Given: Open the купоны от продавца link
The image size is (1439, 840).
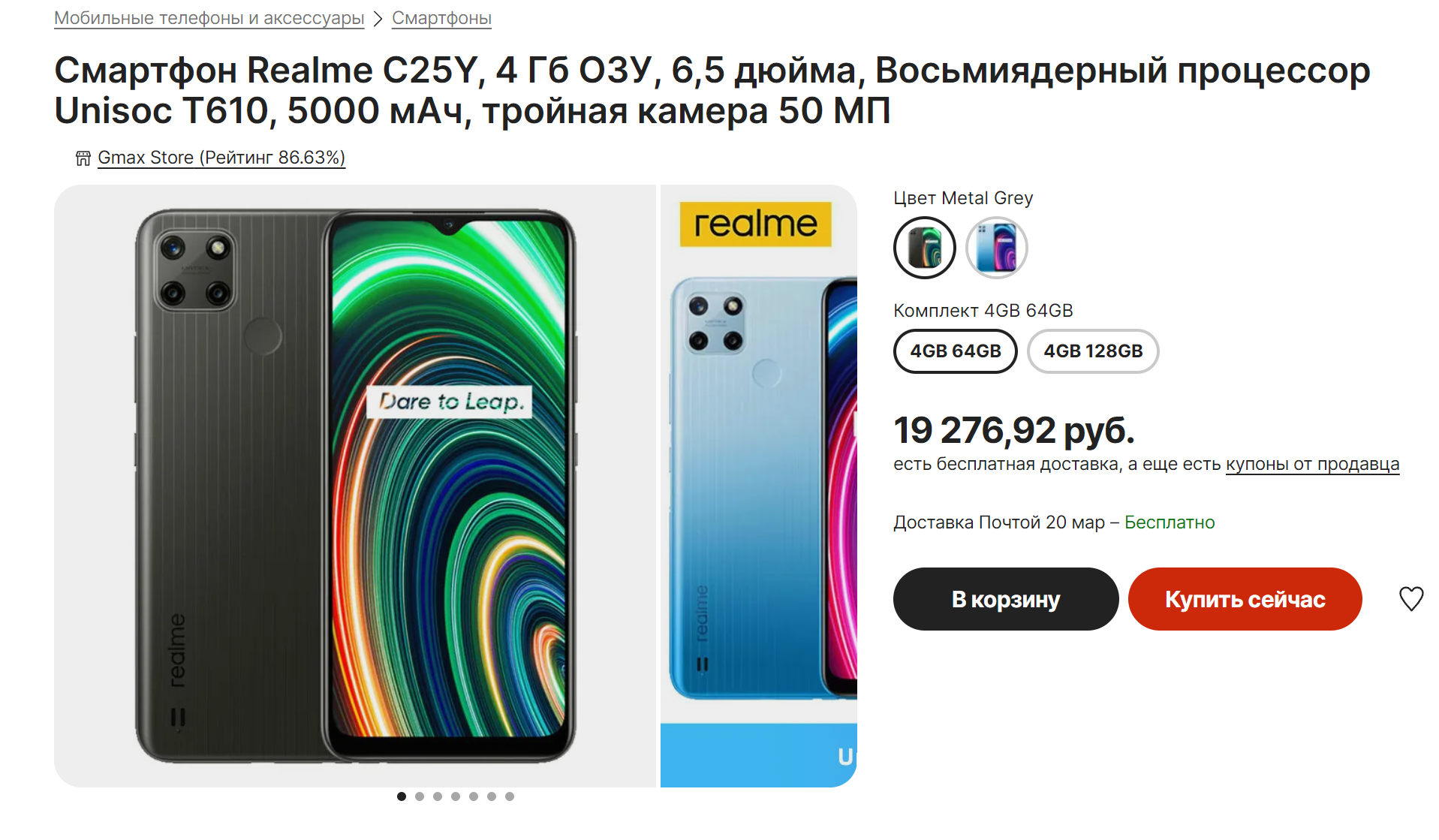Looking at the screenshot, I should coord(1312,464).
